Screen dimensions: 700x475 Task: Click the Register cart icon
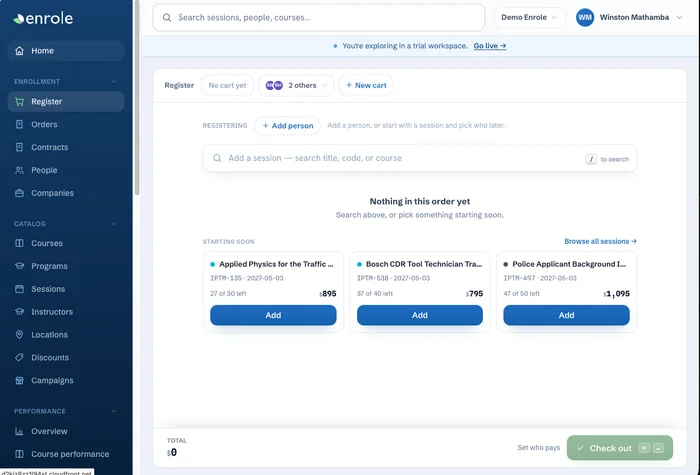pos(19,102)
